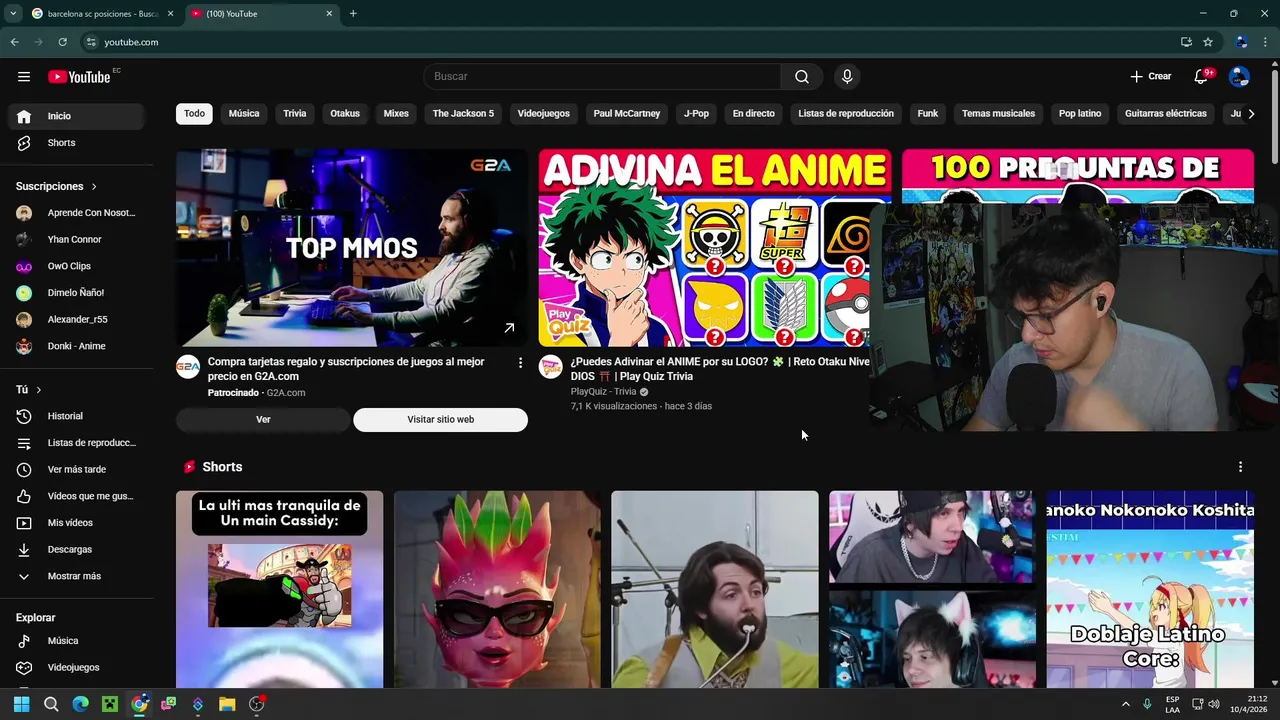The image size is (1280, 720).
Task: Open Mis videos in sidebar
Action: [77, 523]
